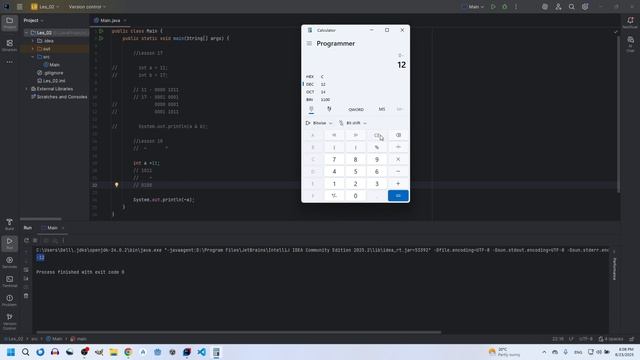Click the Rerun icon in Run panel
Screen dimensions: 640x360
pyautogui.click(x=27, y=240)
